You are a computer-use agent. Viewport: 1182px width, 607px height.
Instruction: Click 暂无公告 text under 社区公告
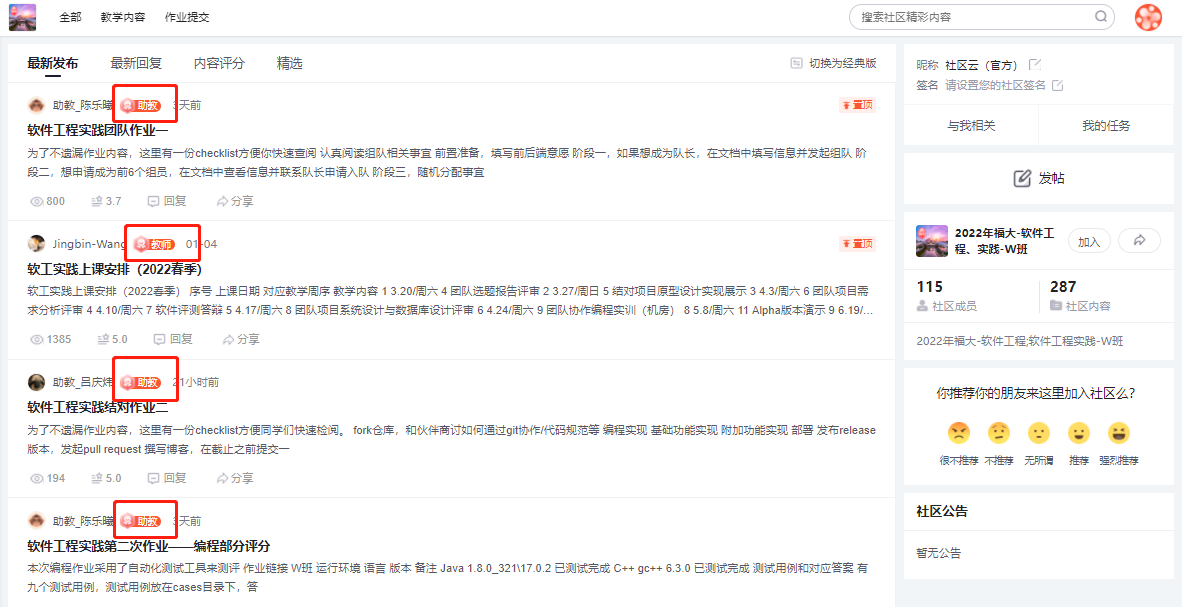939,553
